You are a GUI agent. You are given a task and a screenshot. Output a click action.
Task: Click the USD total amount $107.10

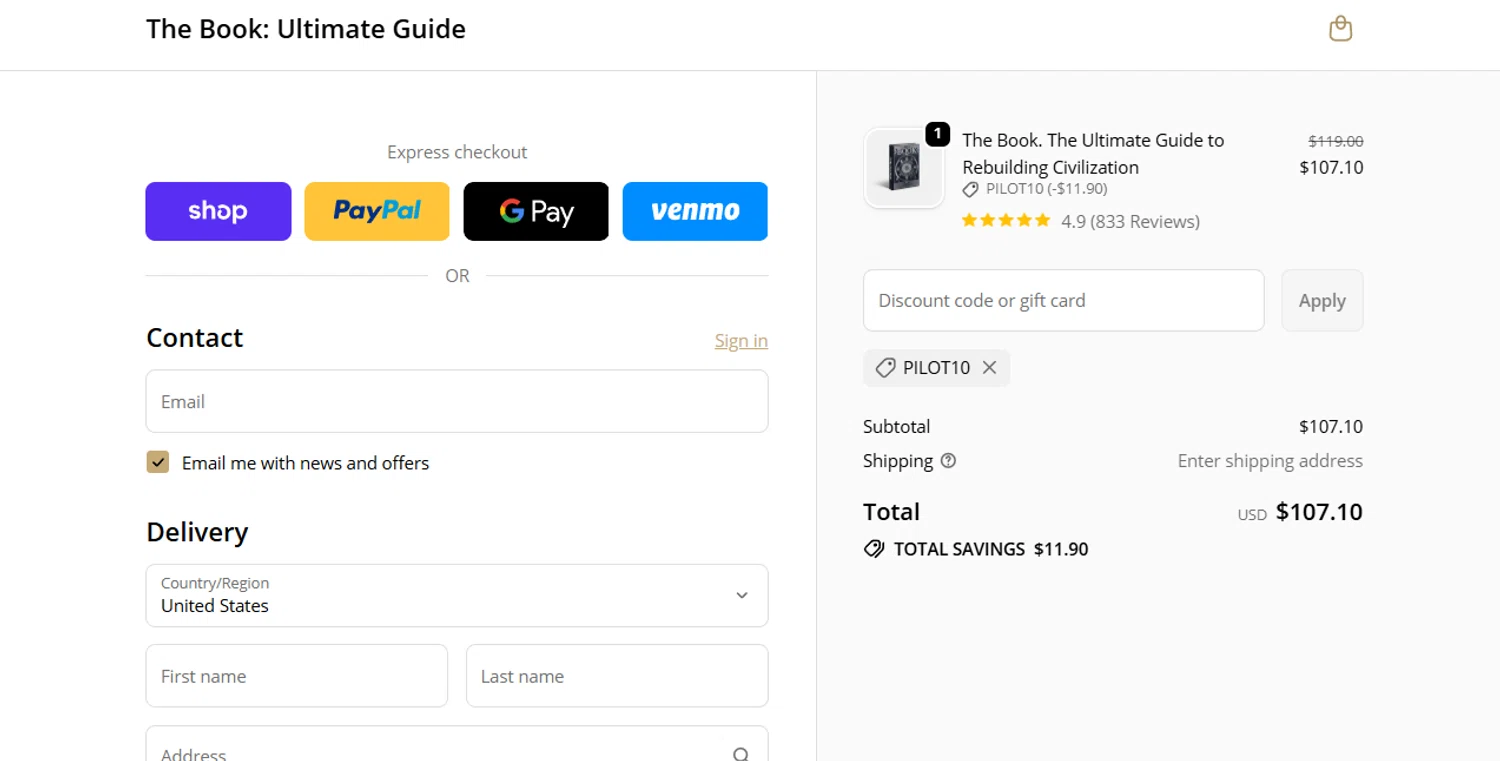[x=1319, y=512]
